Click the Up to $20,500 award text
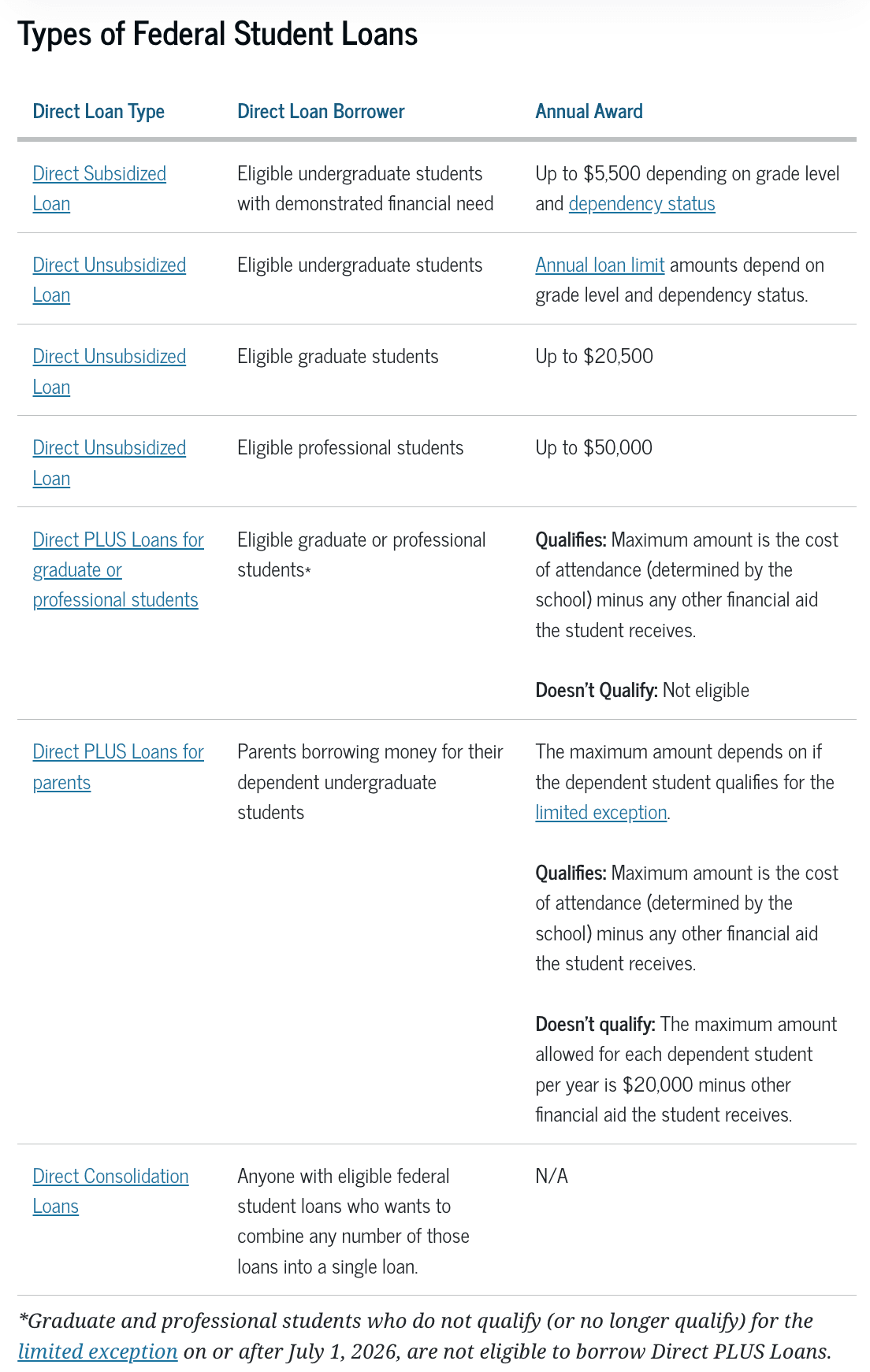This screenshot has width=870, height=1372. (x=594, y=356)
